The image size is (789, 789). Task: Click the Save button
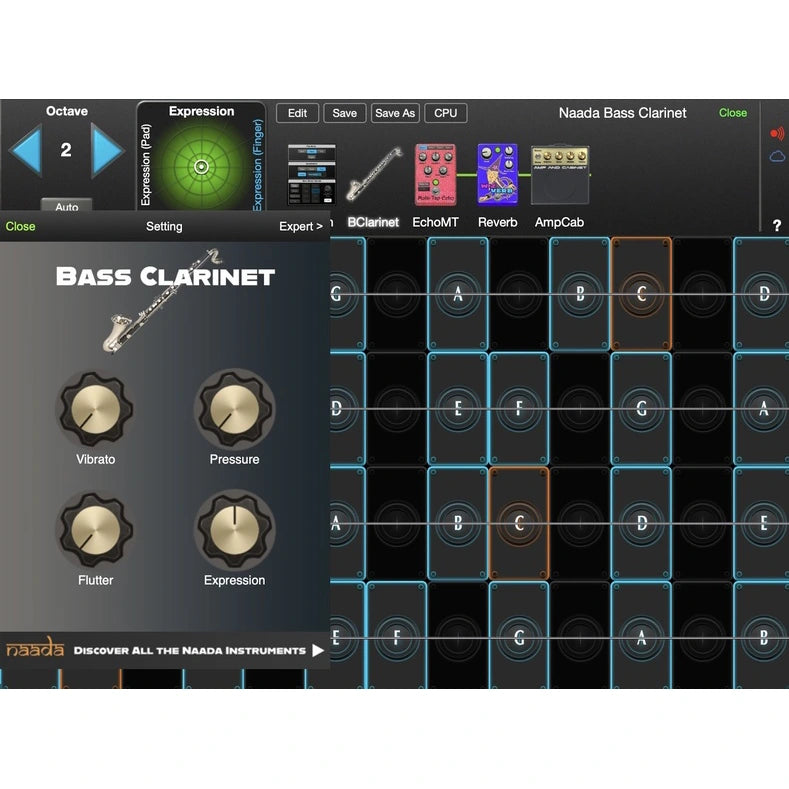click(344, 113)
